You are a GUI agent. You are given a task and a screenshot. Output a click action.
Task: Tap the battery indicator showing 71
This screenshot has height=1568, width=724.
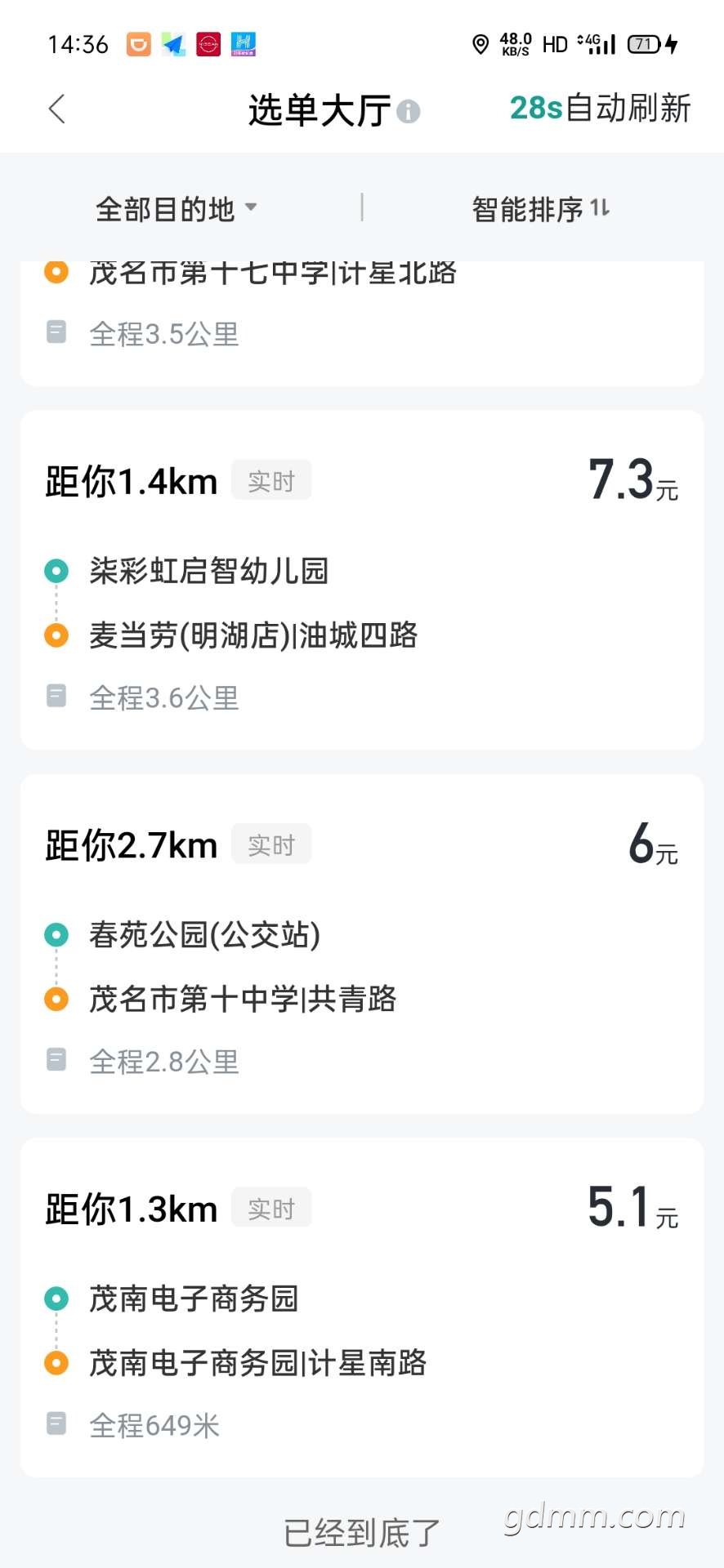click(x=644, y=44)
